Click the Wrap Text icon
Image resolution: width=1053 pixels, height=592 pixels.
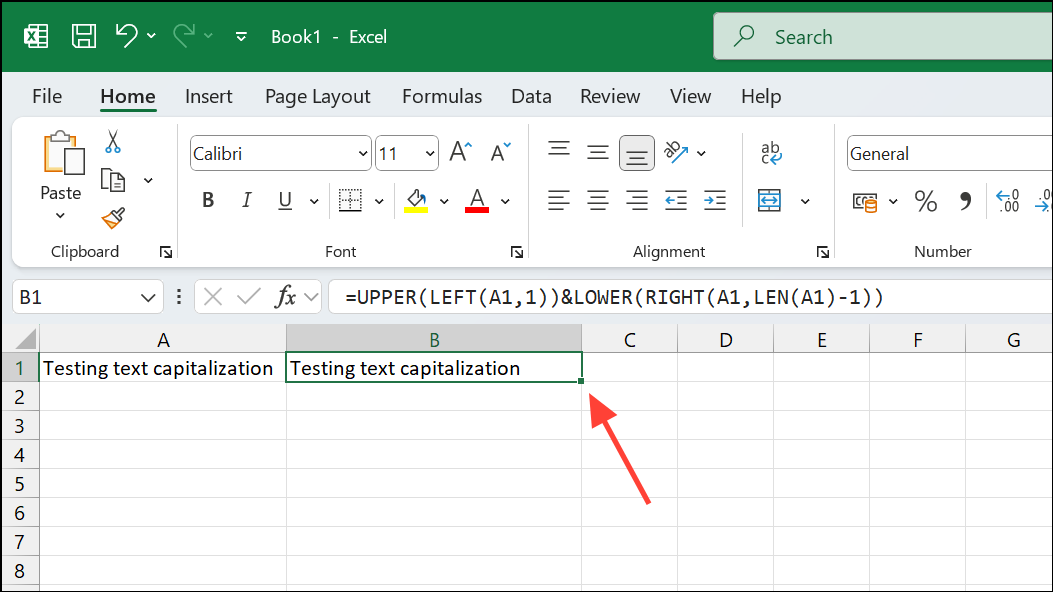click(x=770, y=152)
